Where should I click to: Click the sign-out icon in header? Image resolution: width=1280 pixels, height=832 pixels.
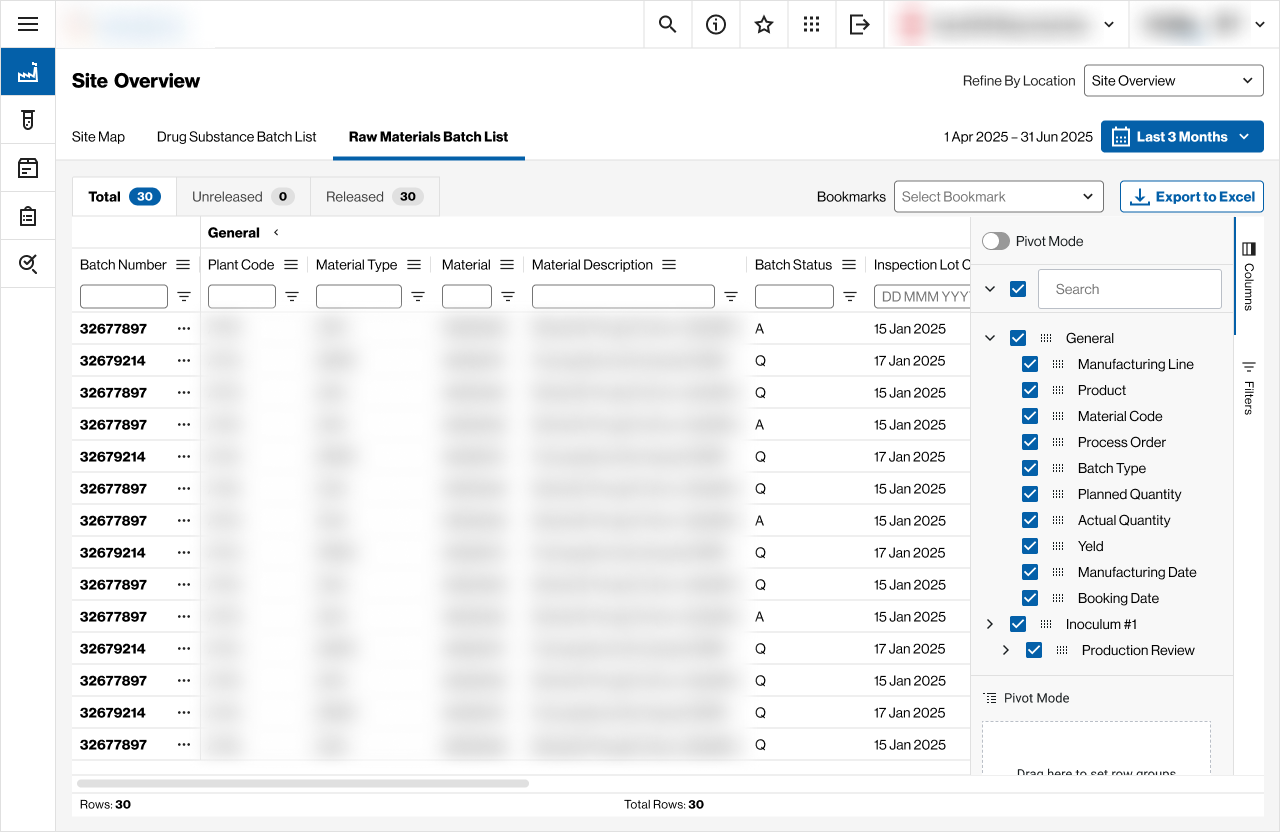tap(860, 24)
